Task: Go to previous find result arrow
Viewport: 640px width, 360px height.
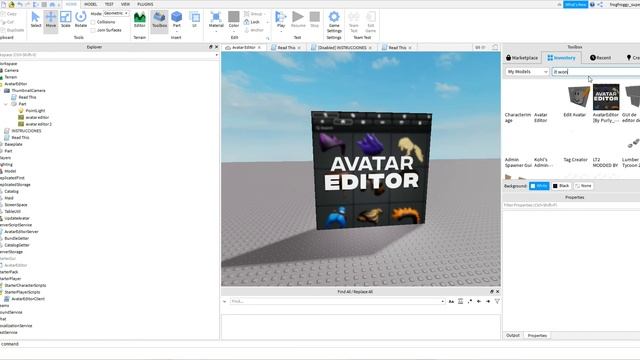Action: click(479, 301)
